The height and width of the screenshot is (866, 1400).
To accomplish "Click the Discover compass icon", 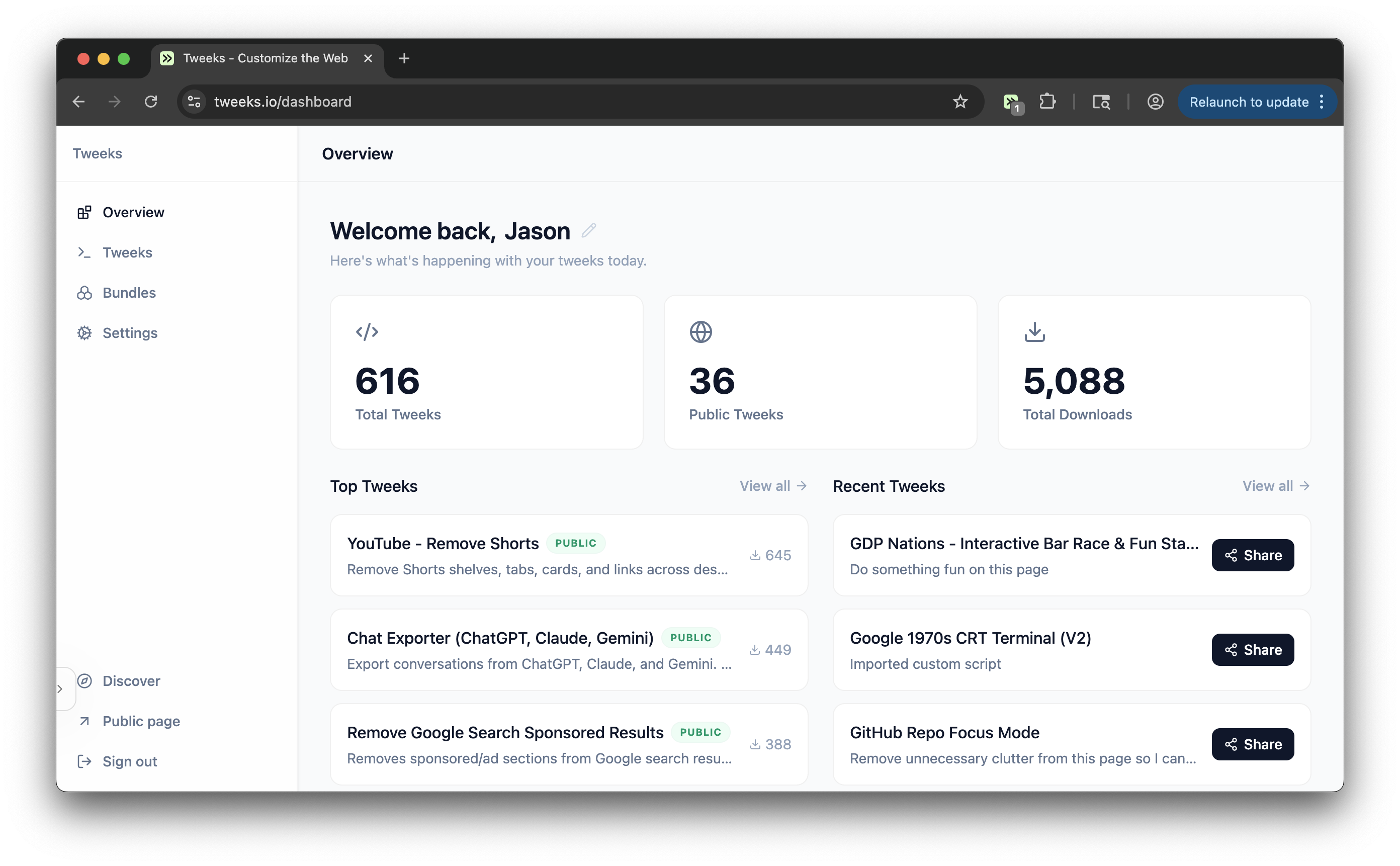I will click(85, 681).
